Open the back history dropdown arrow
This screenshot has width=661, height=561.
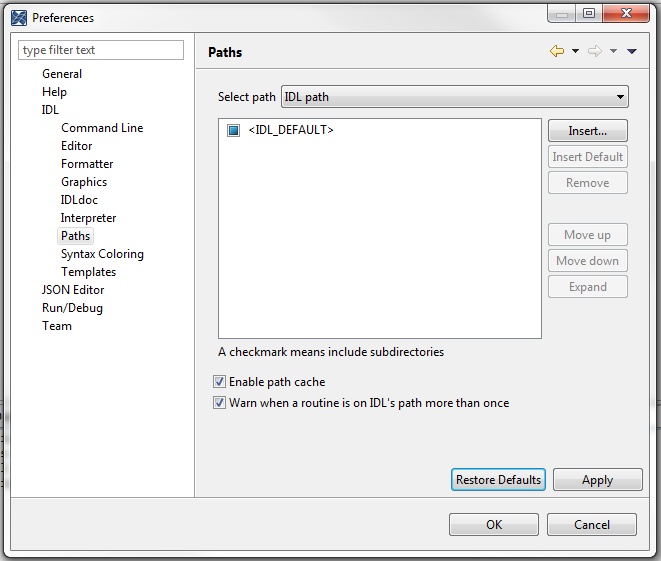pyautogui.click(x=575, y=51)
